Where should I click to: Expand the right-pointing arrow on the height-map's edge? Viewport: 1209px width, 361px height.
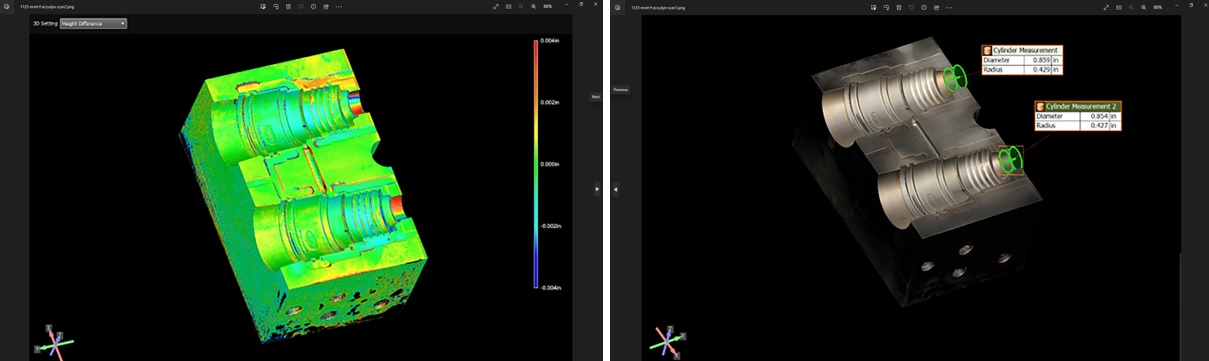pos(596,188)
